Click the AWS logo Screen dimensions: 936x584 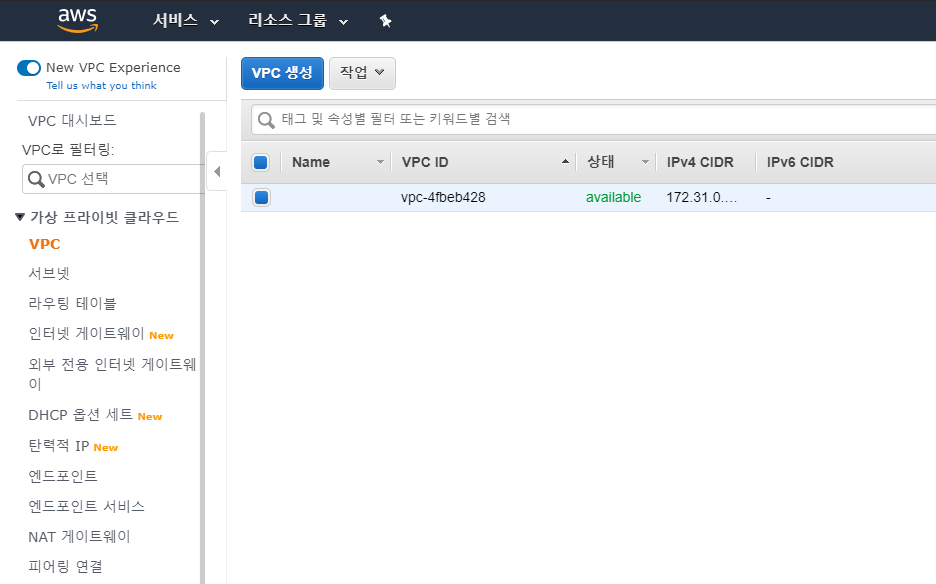(78, 20)
